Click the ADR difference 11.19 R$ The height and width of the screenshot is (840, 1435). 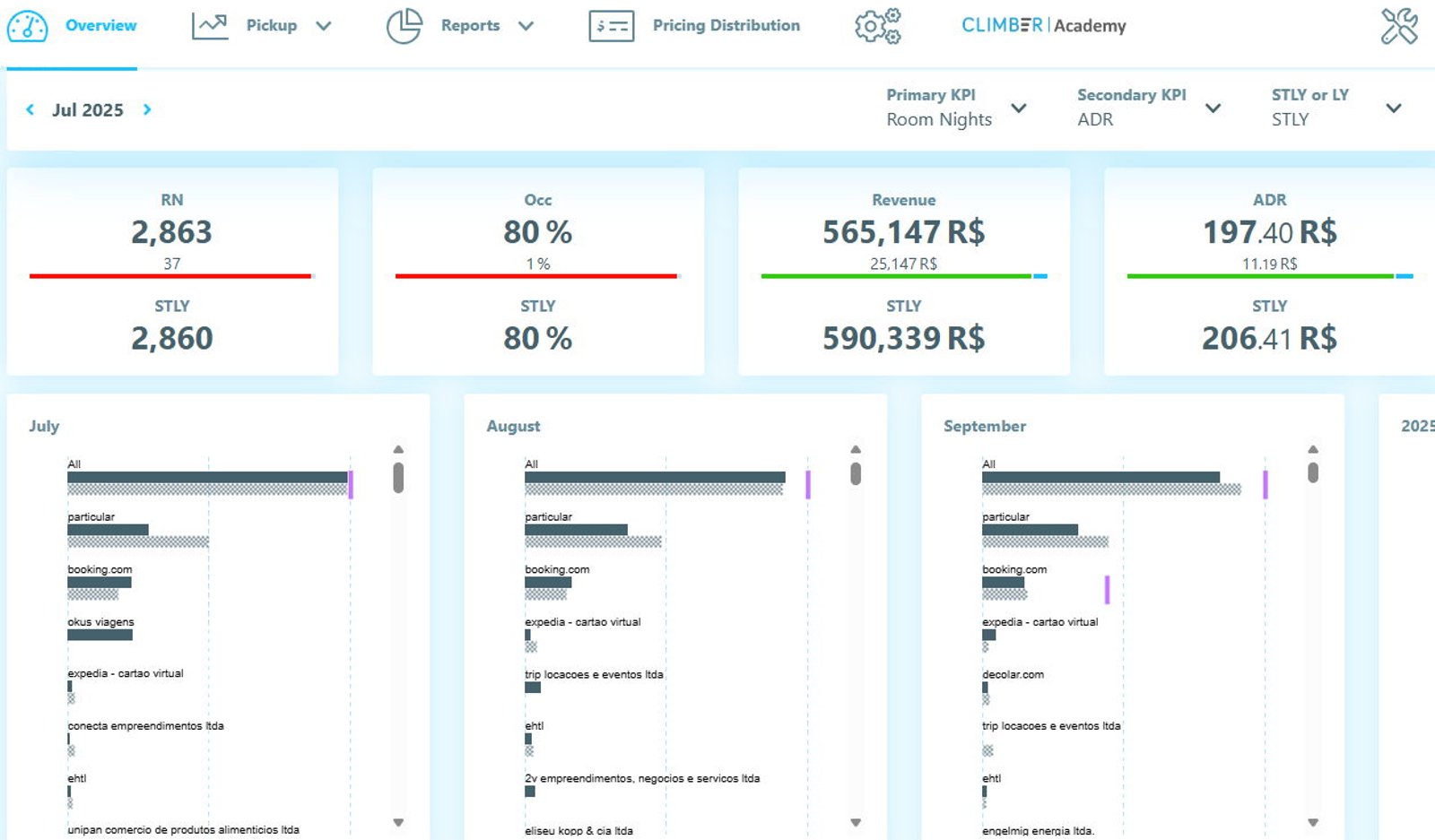[x=1269, y=264]
